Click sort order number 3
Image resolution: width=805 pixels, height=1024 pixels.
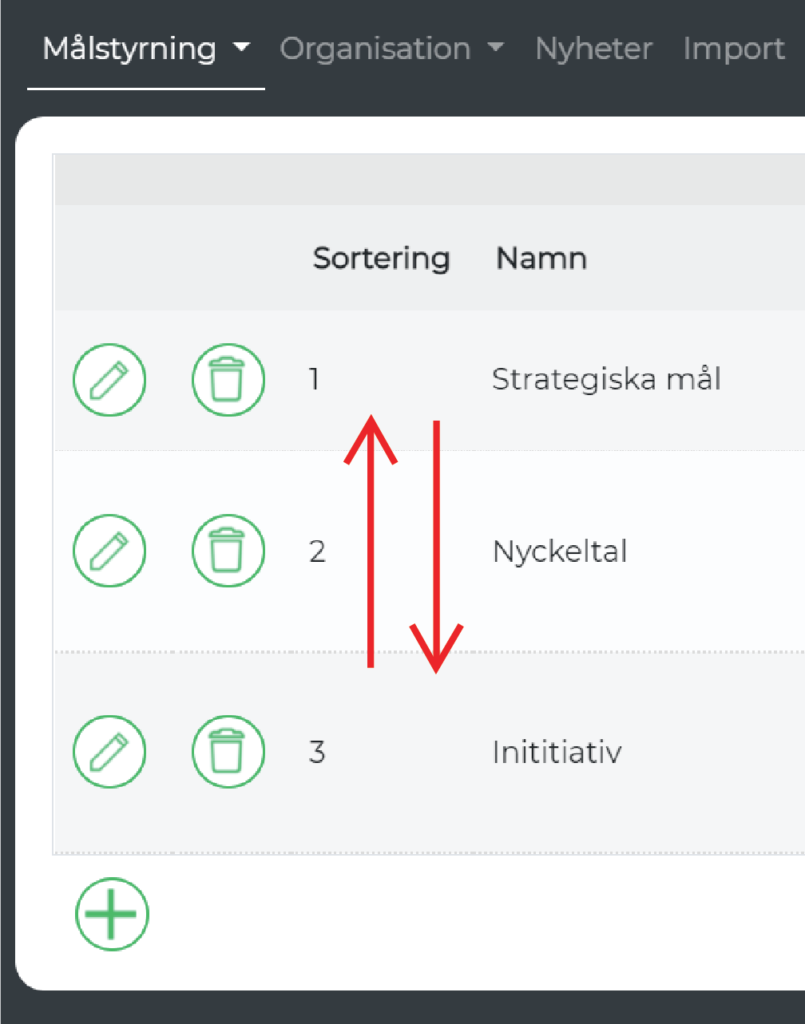point(317,752)
